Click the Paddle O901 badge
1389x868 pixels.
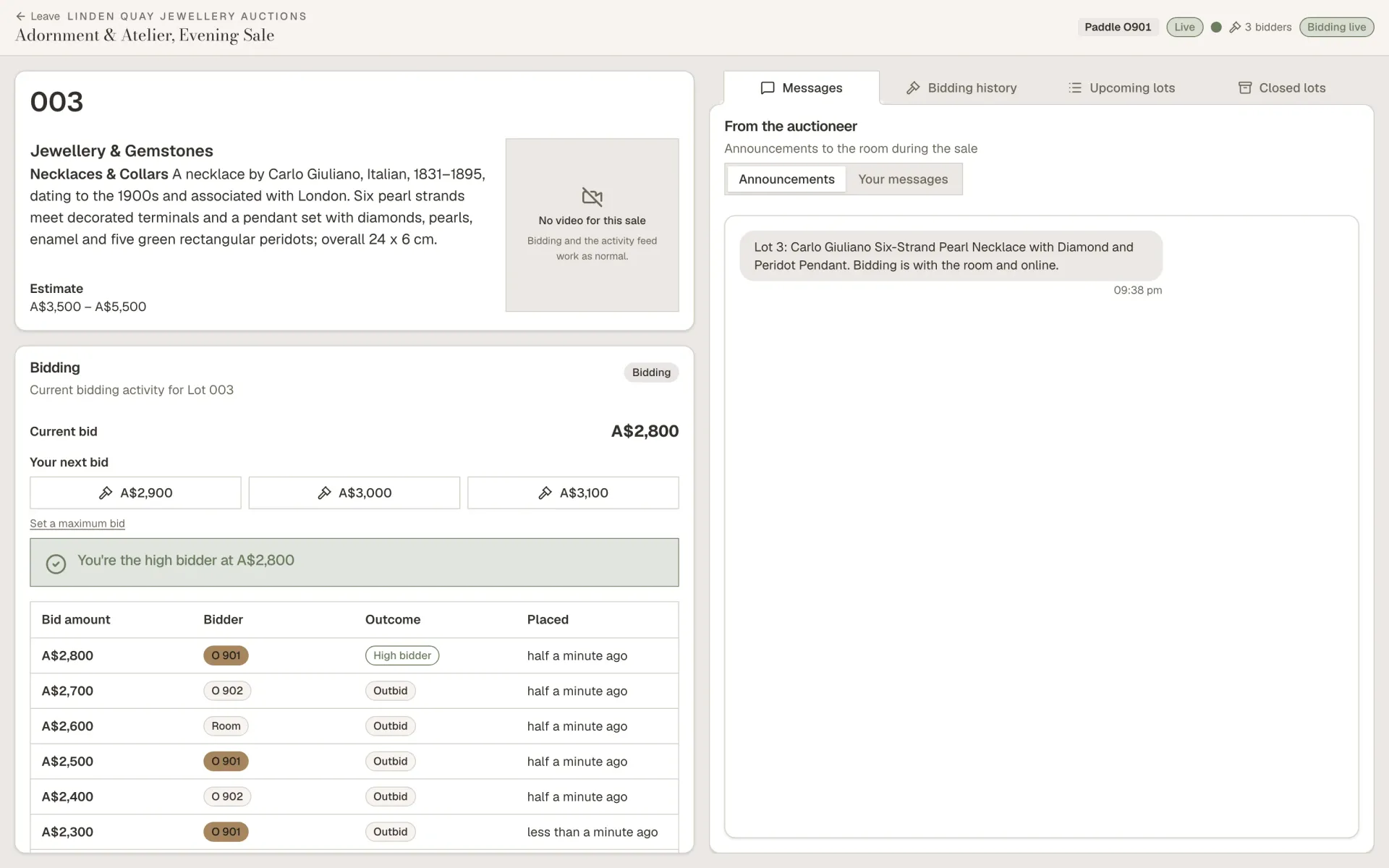[x=1118, y=27]
